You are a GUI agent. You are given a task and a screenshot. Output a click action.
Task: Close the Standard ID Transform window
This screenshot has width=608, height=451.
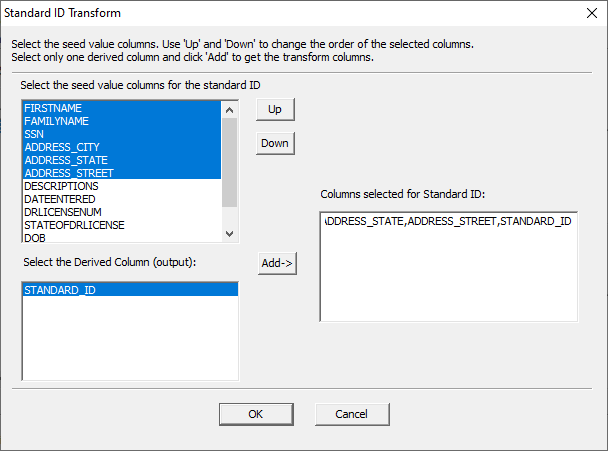592,13
